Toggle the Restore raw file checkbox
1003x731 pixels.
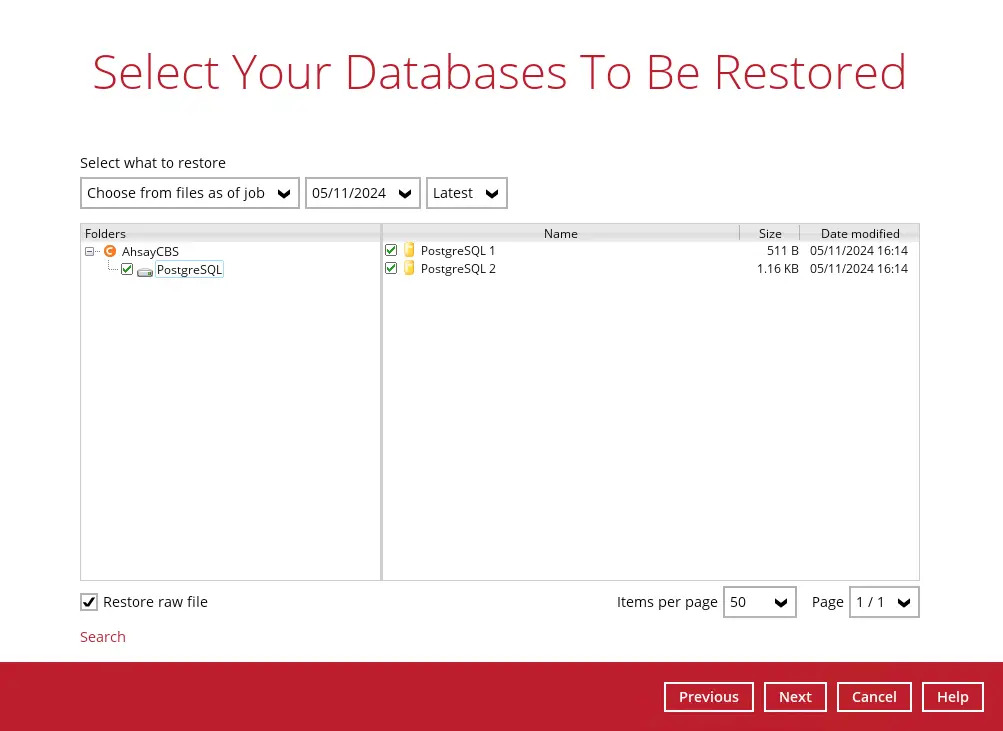tap(90, 602)
